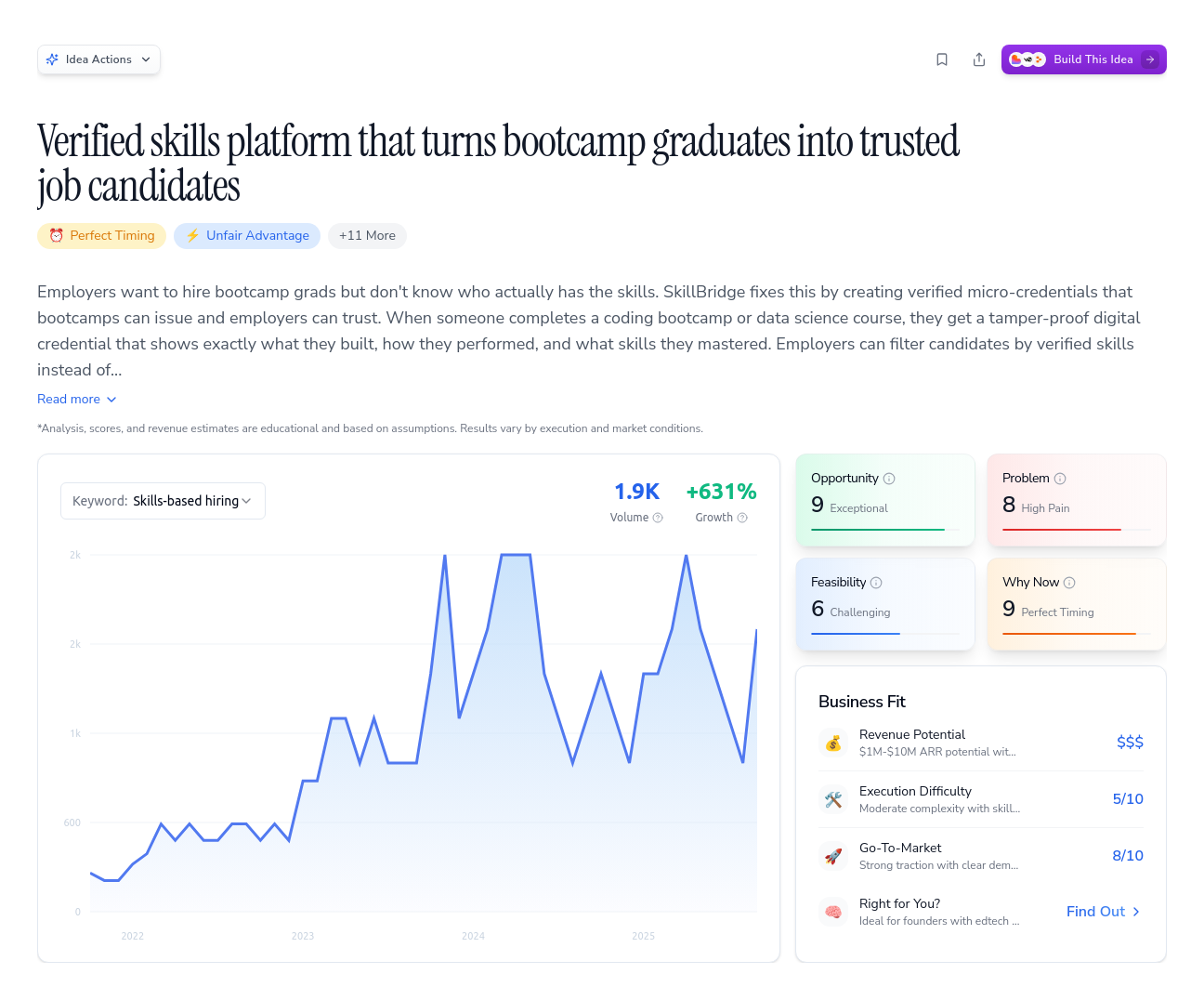Open the Go-To-Market row
Image resolution: width=1204 pixels, height=1000 pixels.
tap(980, 856)
